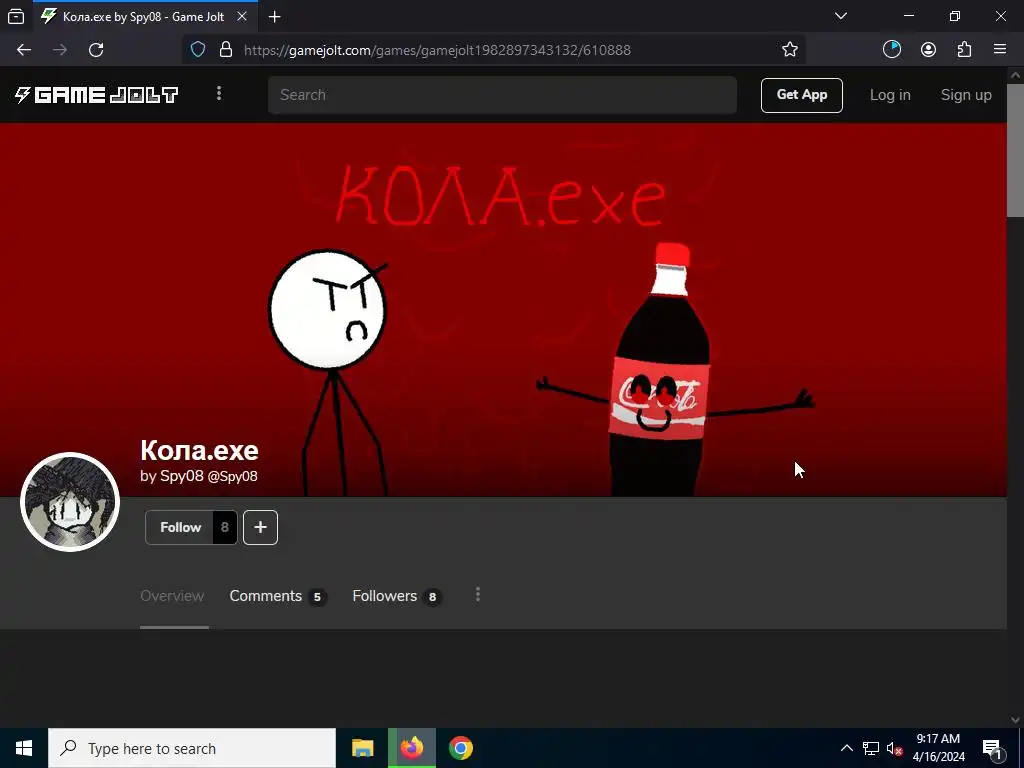This screenshot has width=1024, height=768.
Task: Follow the Кола.exe game
Action: [180, 527]
